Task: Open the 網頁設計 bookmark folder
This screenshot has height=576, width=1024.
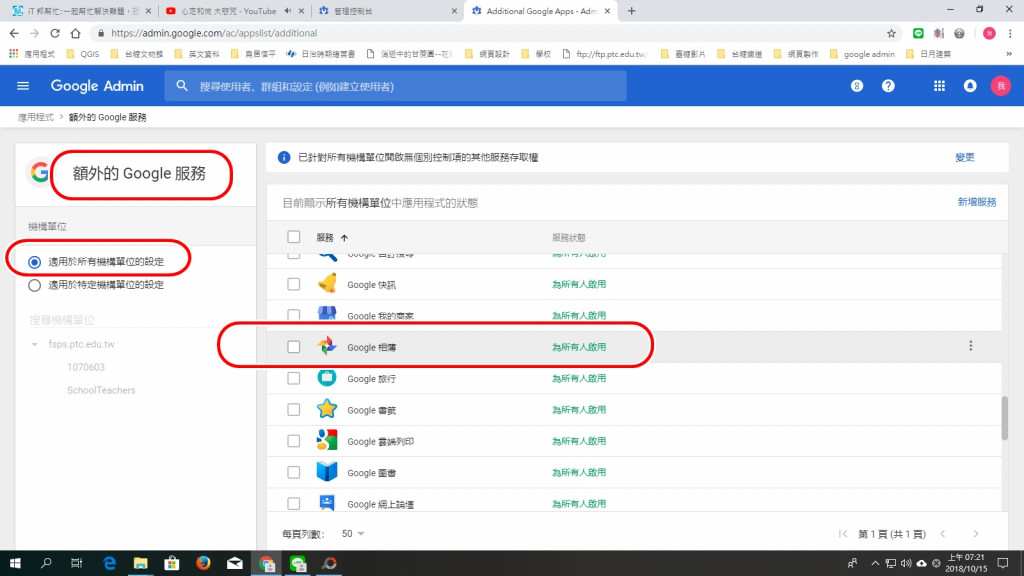Action: point(487,54)
